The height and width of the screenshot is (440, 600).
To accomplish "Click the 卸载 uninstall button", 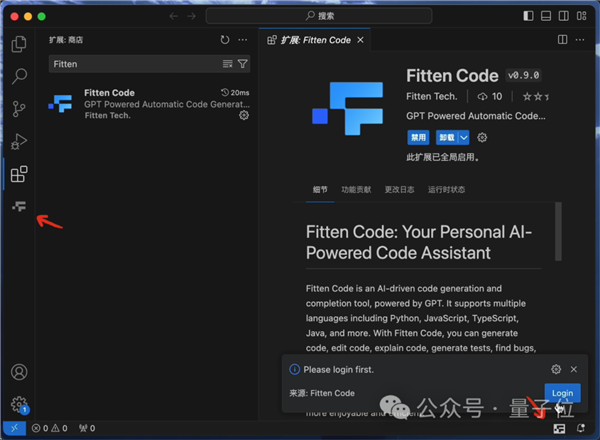I will [x=445, y=137].
